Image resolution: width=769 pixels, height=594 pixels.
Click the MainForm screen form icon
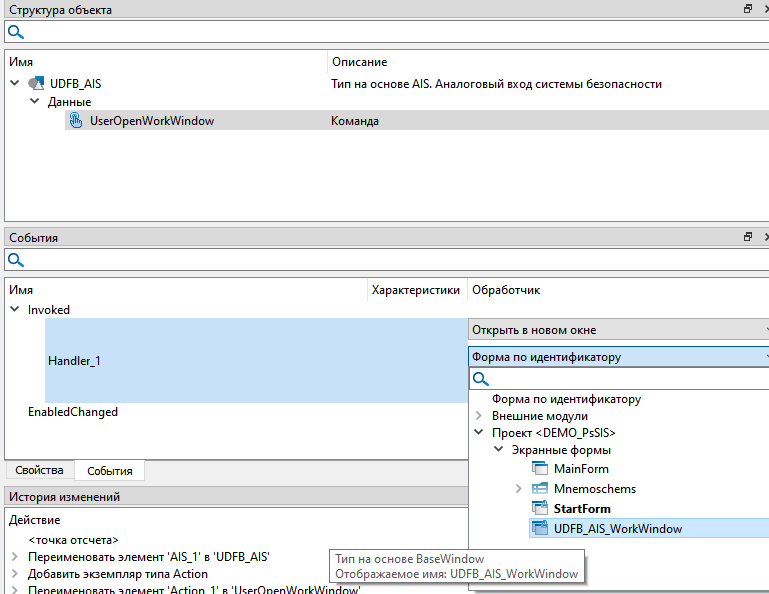point(540,469)
